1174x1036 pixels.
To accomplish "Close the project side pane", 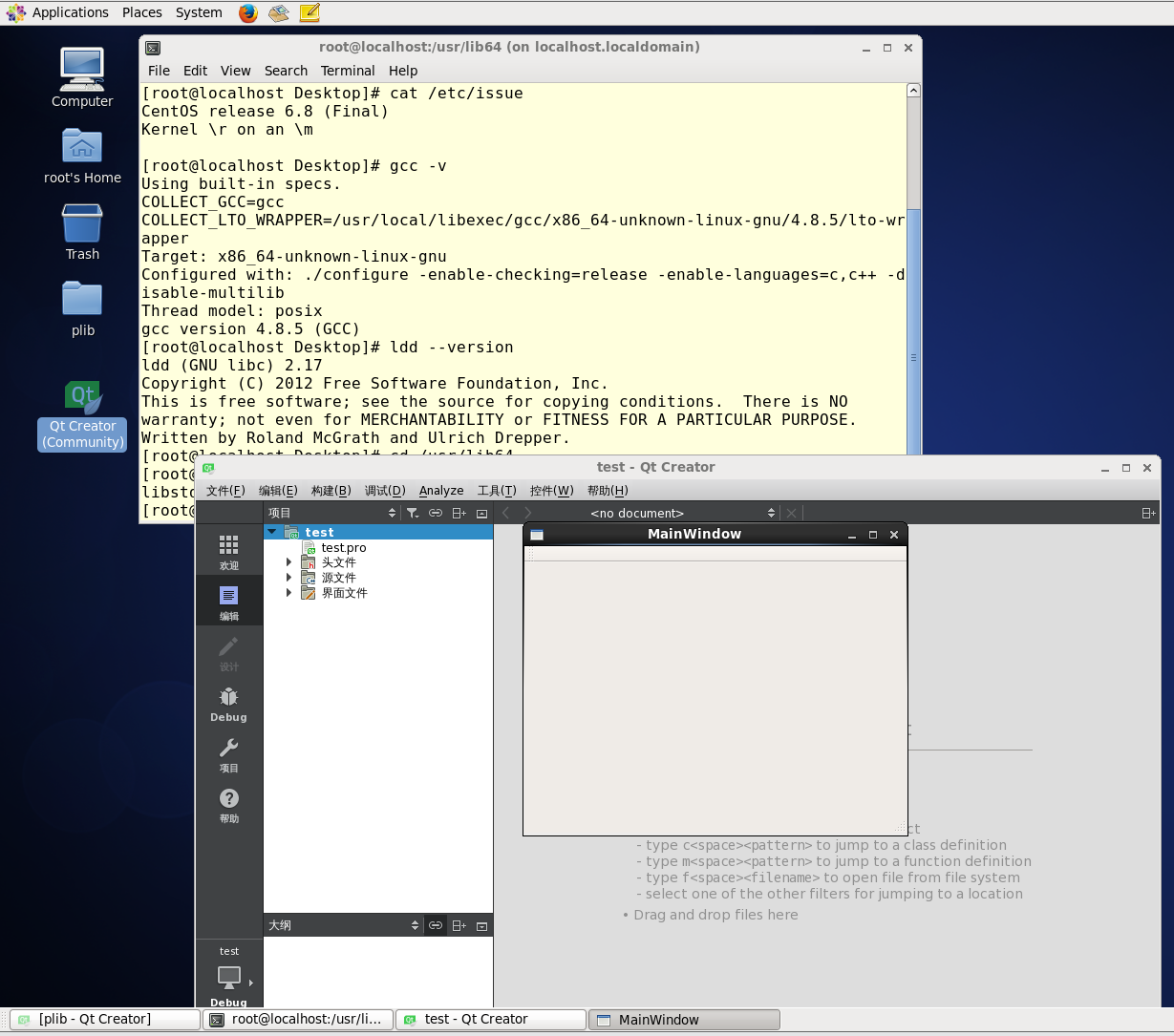I will [x=482, y=513].
